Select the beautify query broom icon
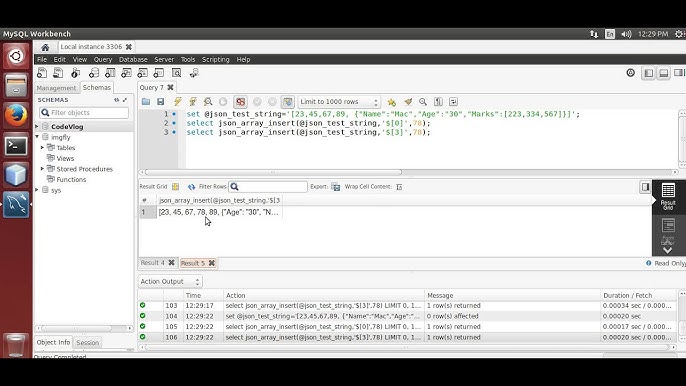The width and height of the screenshot is (686, 386). click(408, 102)
